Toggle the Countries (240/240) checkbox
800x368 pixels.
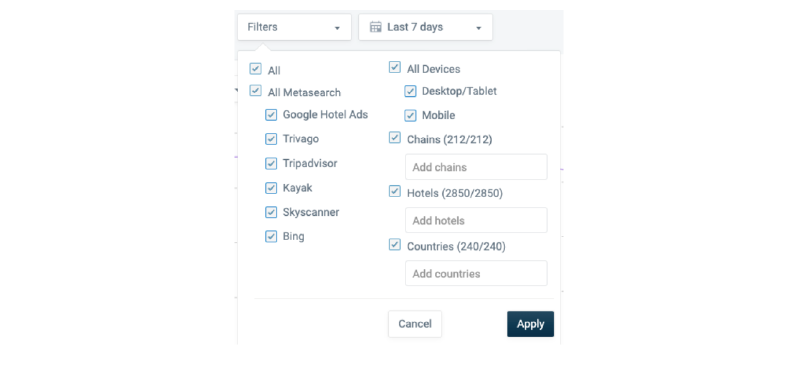pos(395,244)
